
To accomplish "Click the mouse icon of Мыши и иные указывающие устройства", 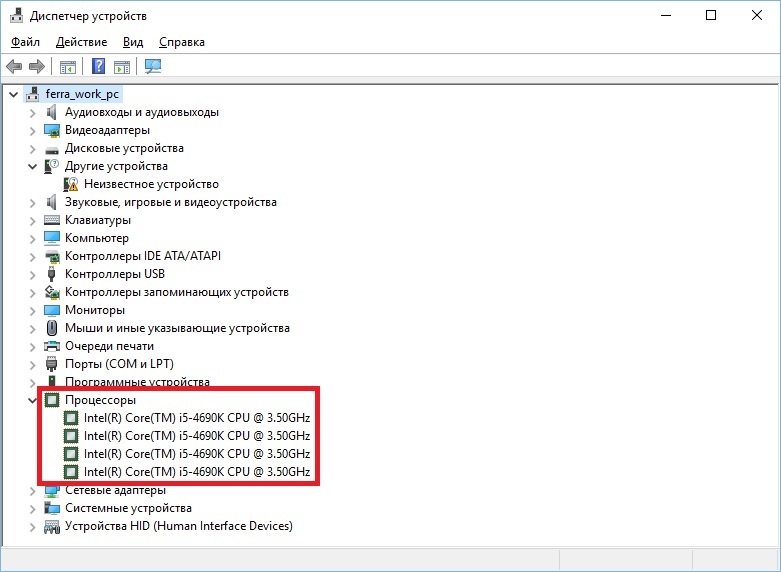I will (x=51, y=328).
